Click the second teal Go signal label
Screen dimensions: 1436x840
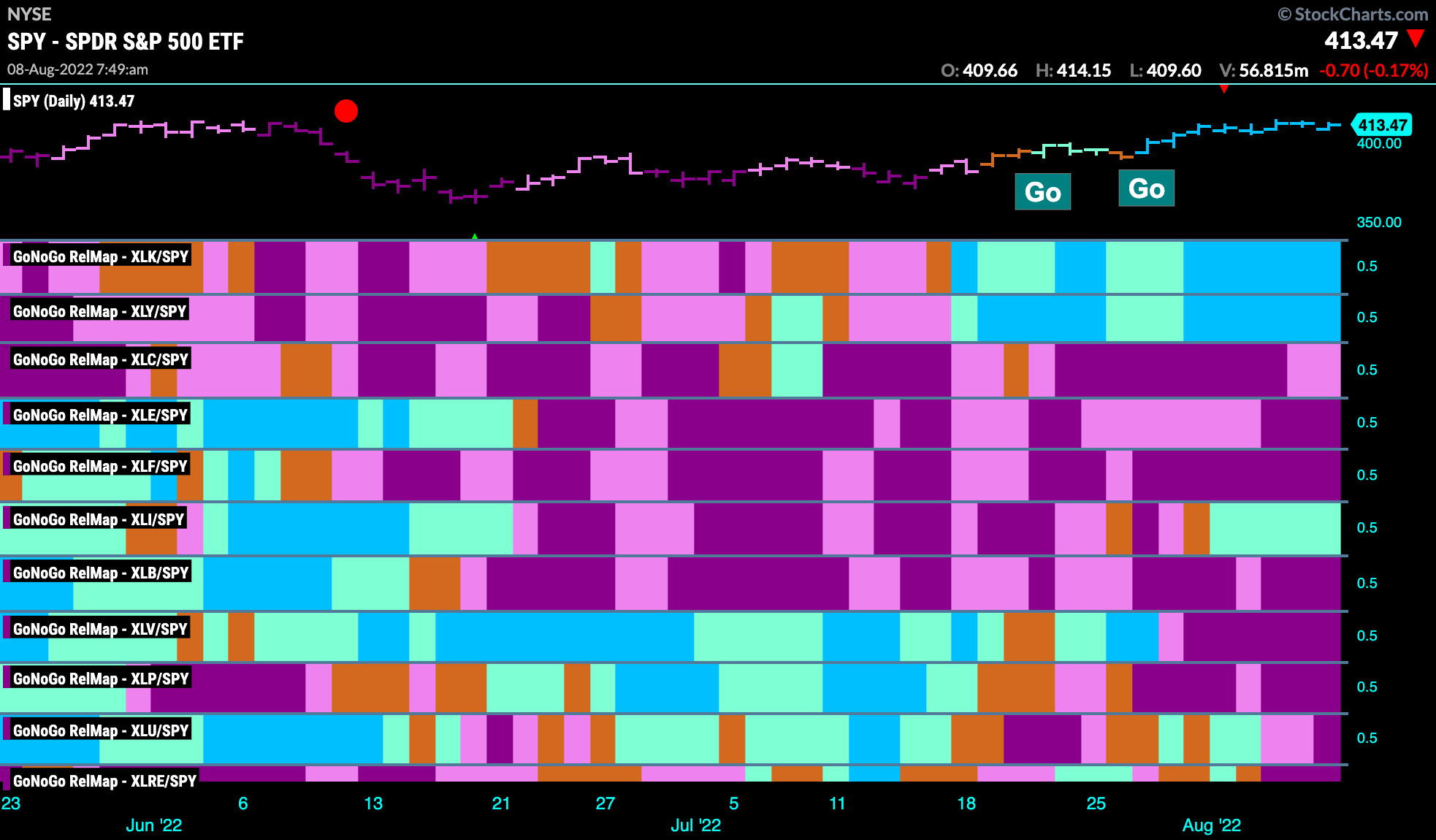click(1147, 188)
